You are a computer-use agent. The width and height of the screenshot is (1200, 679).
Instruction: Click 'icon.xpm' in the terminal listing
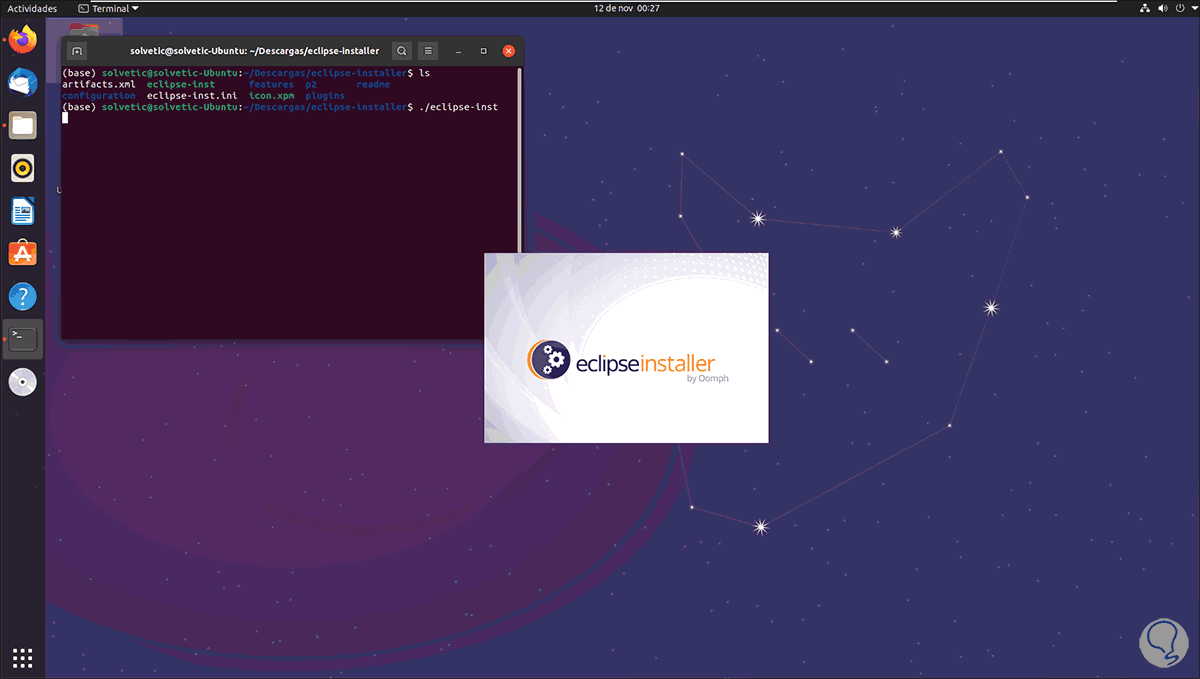[271, 96]
